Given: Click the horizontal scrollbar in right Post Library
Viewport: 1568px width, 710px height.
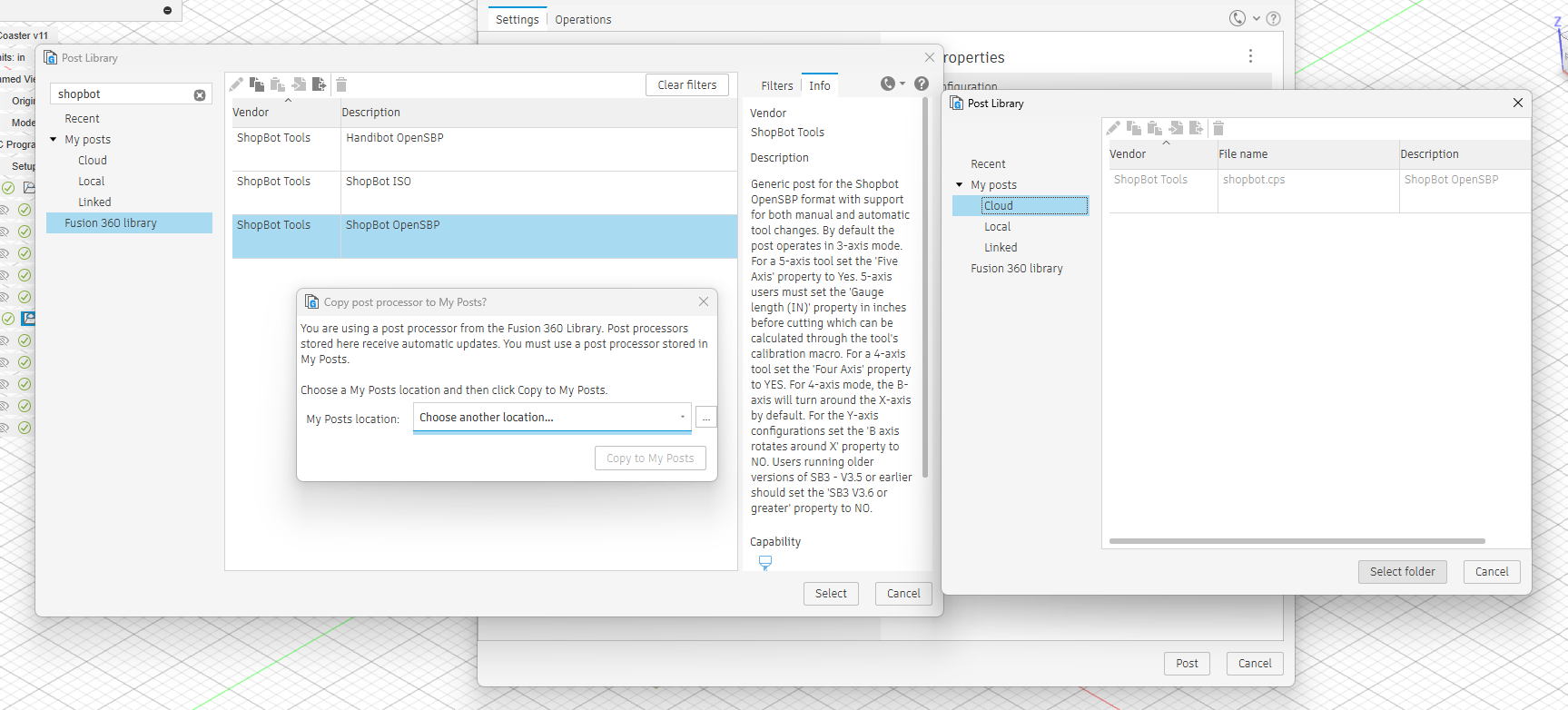Looking at the screenshot, I should [1297, 541].
